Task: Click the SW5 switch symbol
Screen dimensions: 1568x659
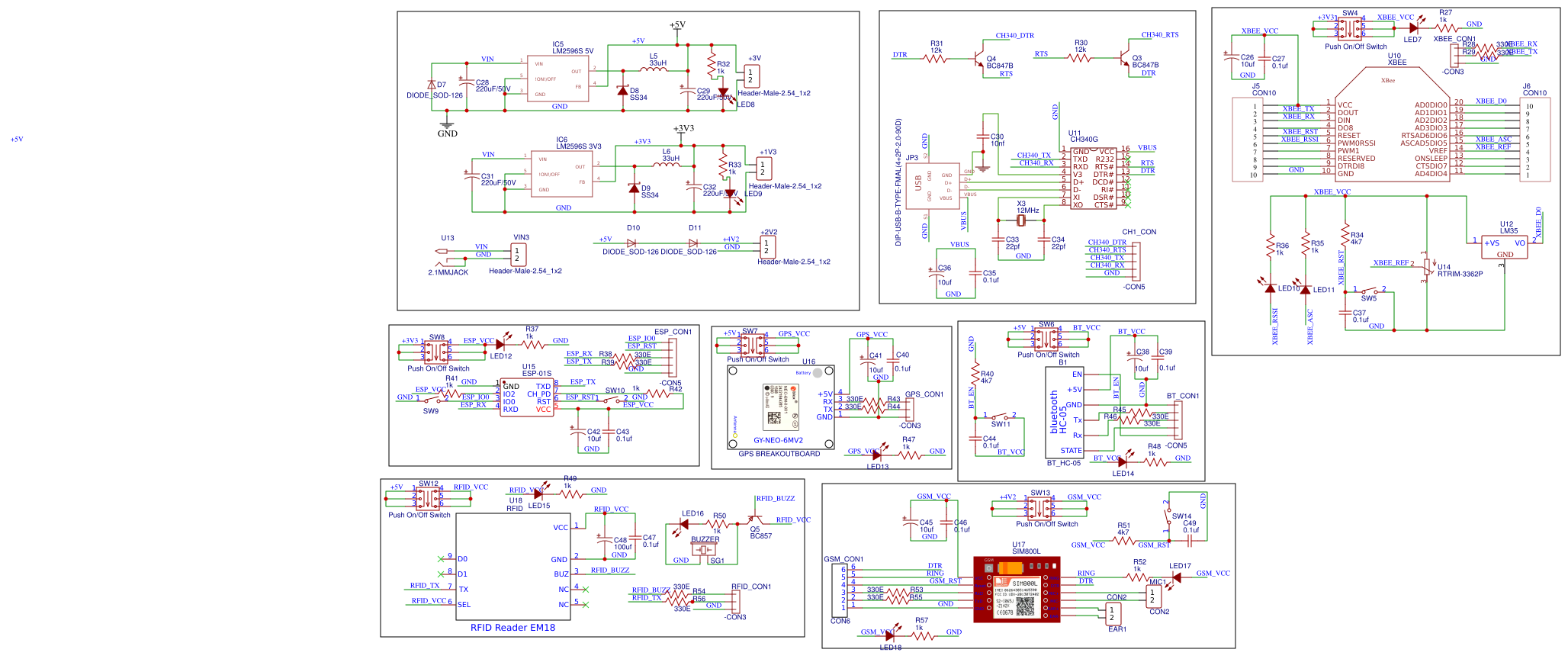Action: click(1369, 291)
